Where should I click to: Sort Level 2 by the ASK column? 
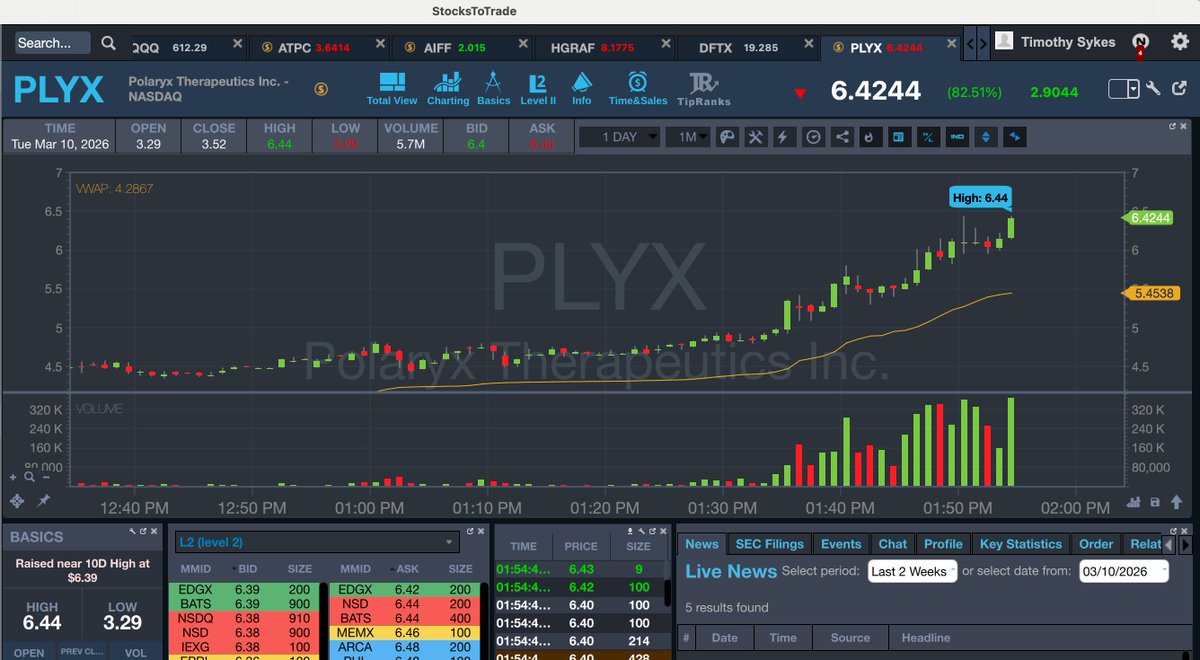(408, 569)
